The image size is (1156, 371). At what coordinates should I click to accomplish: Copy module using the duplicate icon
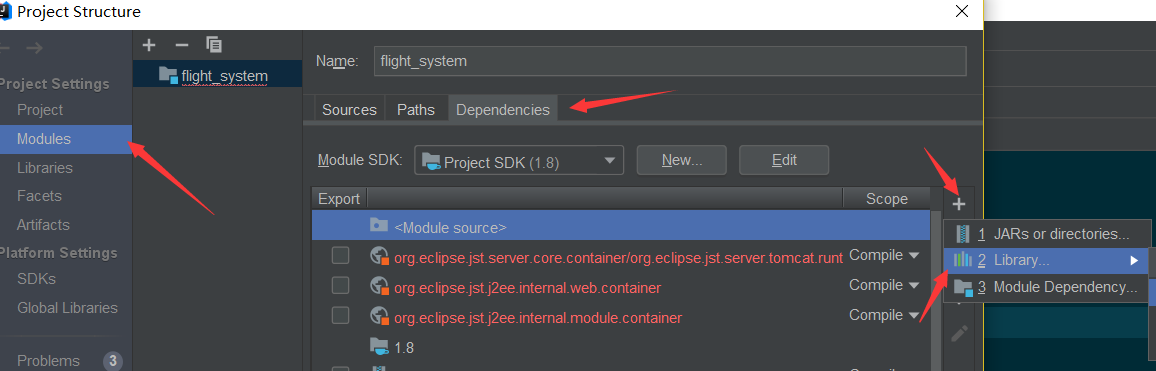[x=214, y=45]
